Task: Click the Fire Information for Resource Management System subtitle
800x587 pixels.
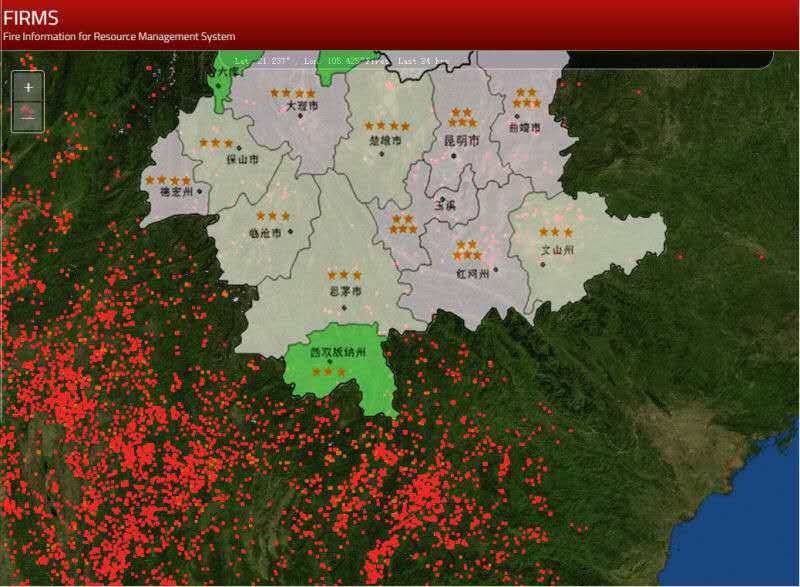Action: coord(118,37)
